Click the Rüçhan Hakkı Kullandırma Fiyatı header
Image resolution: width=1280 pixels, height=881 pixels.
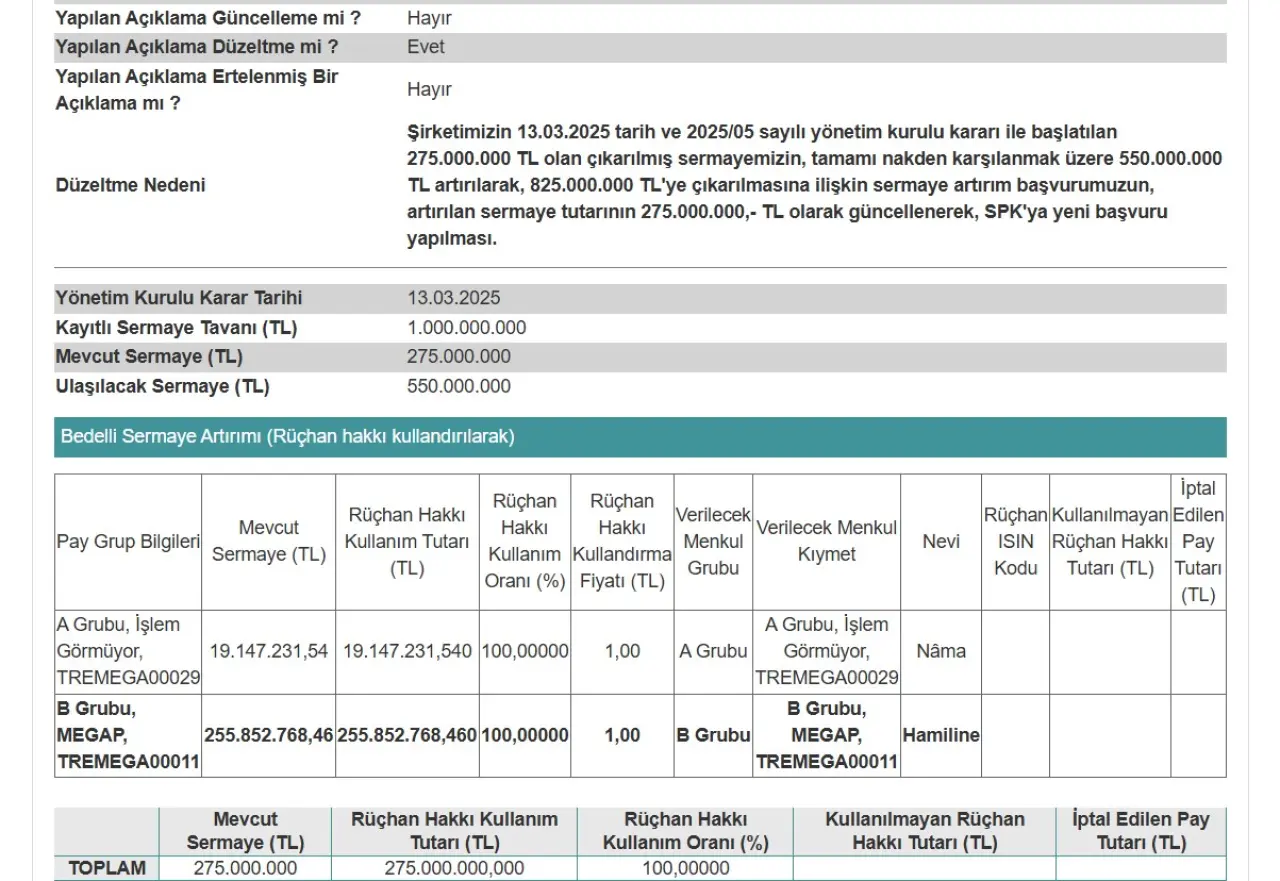tap(622, 541)
